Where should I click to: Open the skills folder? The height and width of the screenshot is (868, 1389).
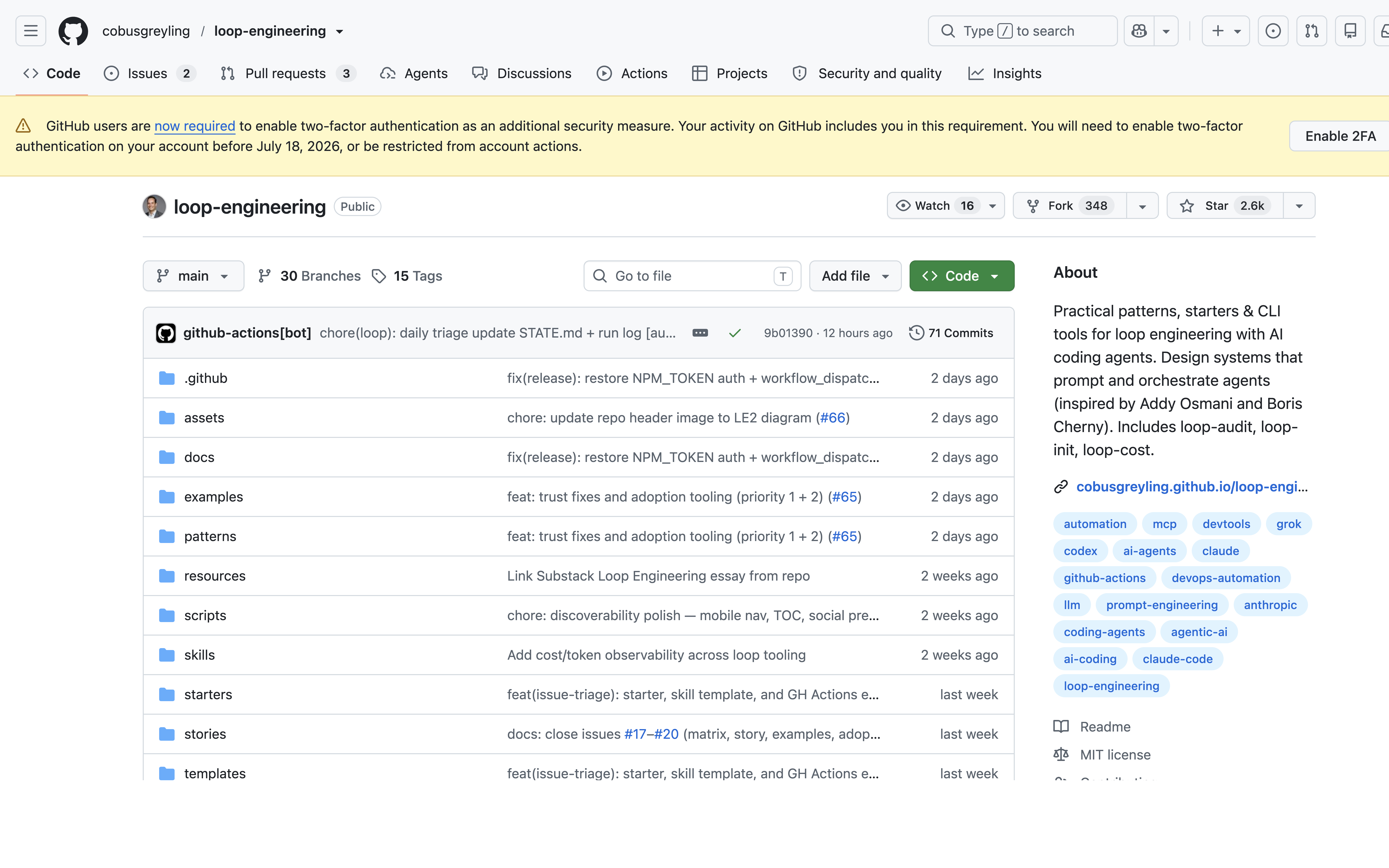coord(199,655)
